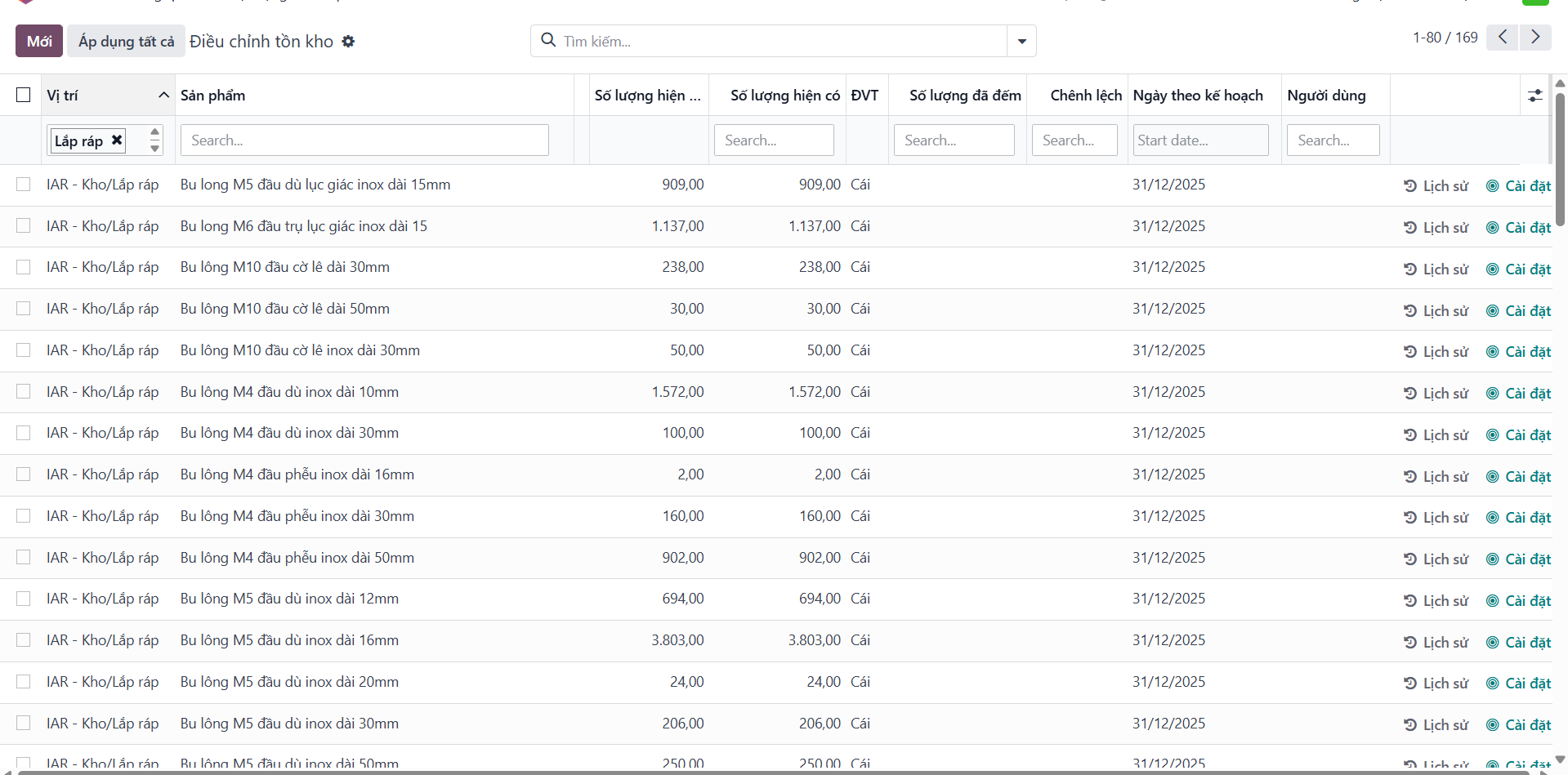Go to previous page of records

1503,38
